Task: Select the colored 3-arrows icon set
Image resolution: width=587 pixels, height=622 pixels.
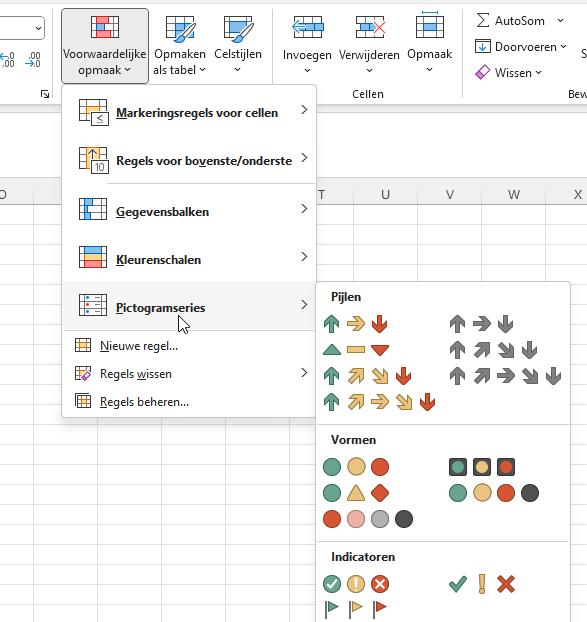Action: [355, 324]
